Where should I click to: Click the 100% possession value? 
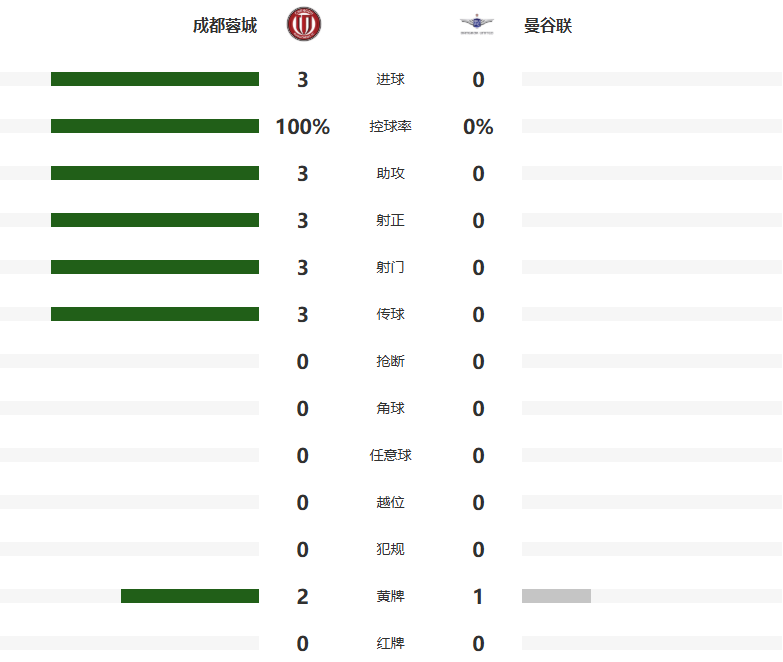(x=303, y=126)
